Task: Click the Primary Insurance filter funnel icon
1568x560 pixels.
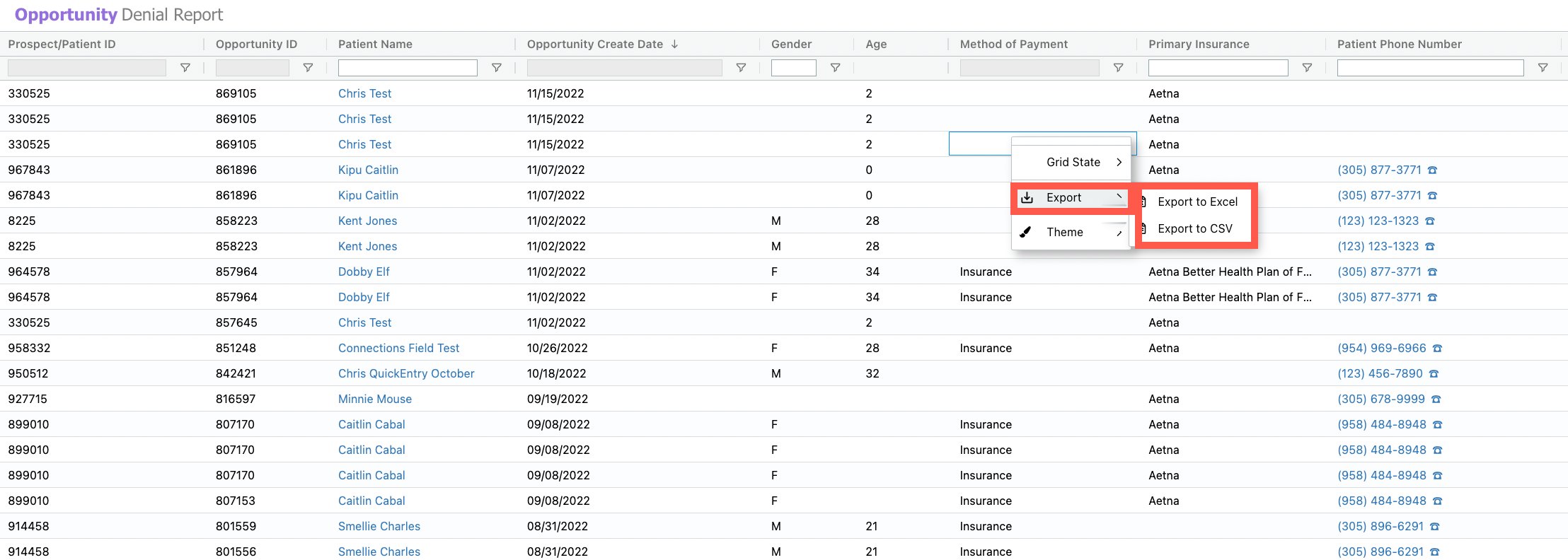Action: [1307, 68]
